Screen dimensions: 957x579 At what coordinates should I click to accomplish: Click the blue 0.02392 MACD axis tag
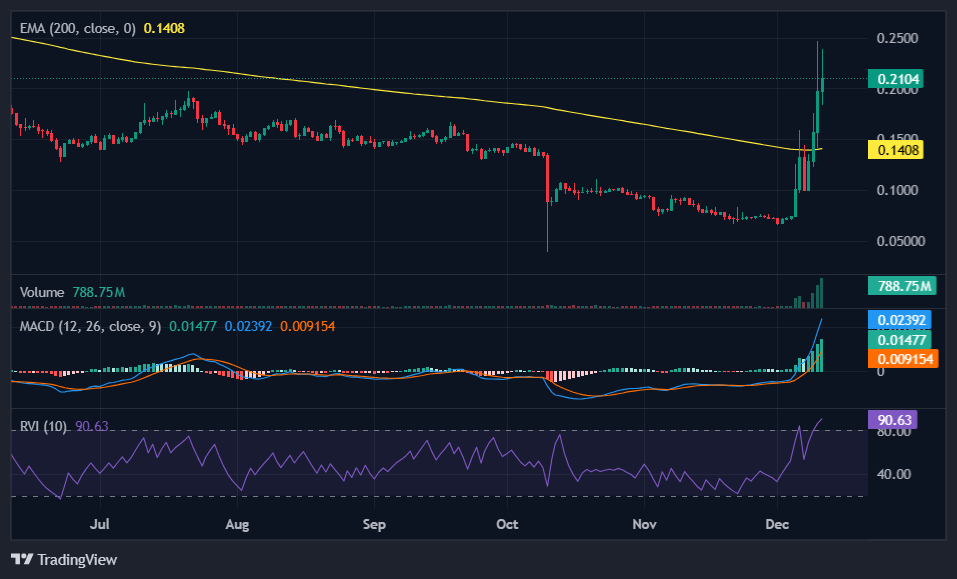(903, 320)
